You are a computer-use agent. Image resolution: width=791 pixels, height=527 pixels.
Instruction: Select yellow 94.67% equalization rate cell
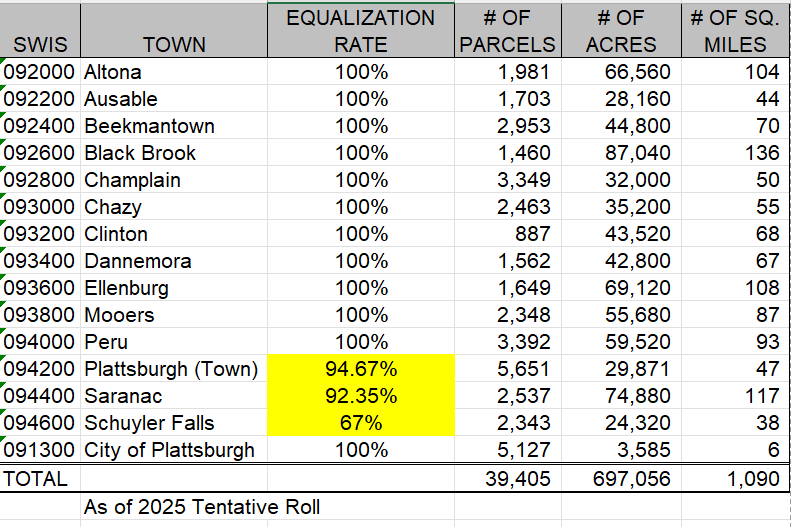[361, 370]
